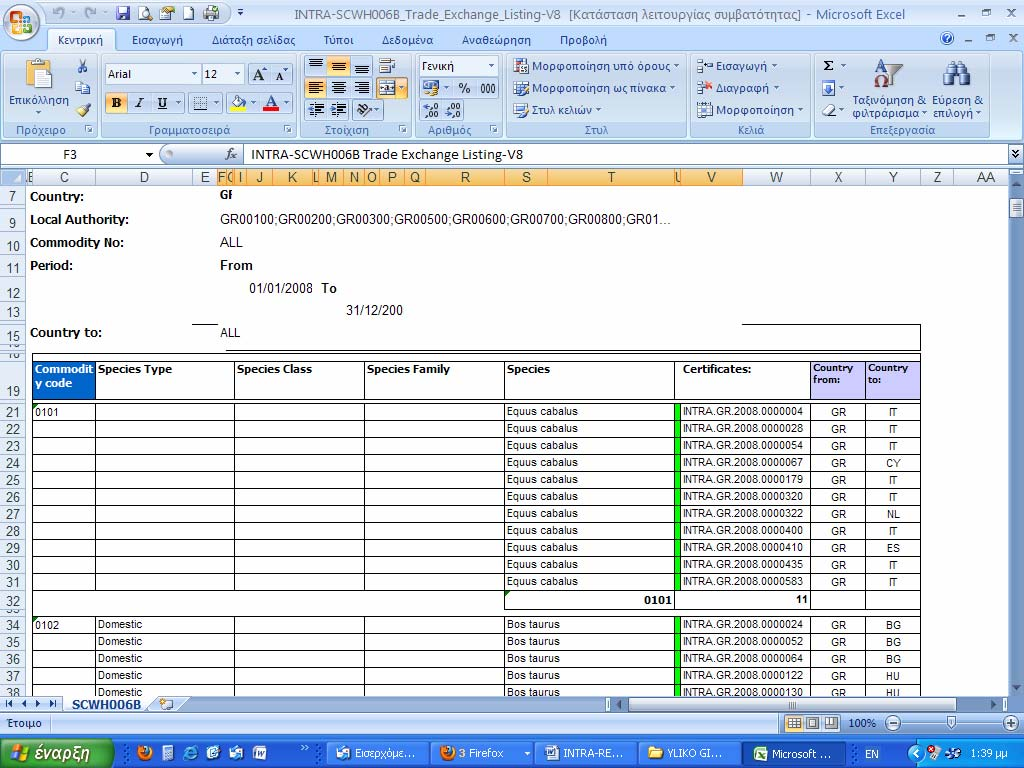Screen dimensions: 1024x768
Task: Open Στυλ κελιών gallery
Action: [557, 110]
